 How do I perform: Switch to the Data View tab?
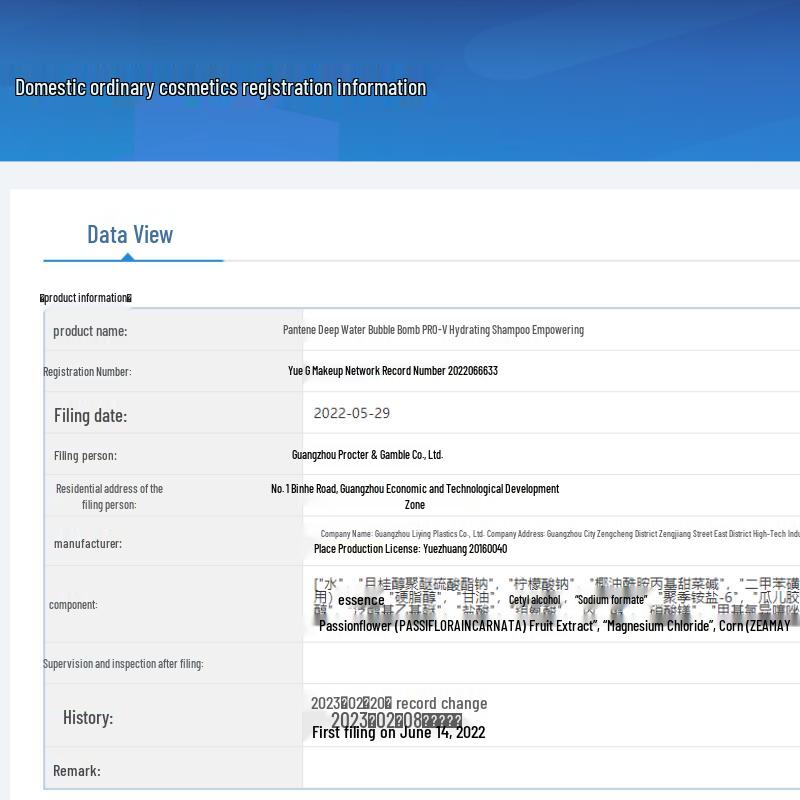point(130,234)
